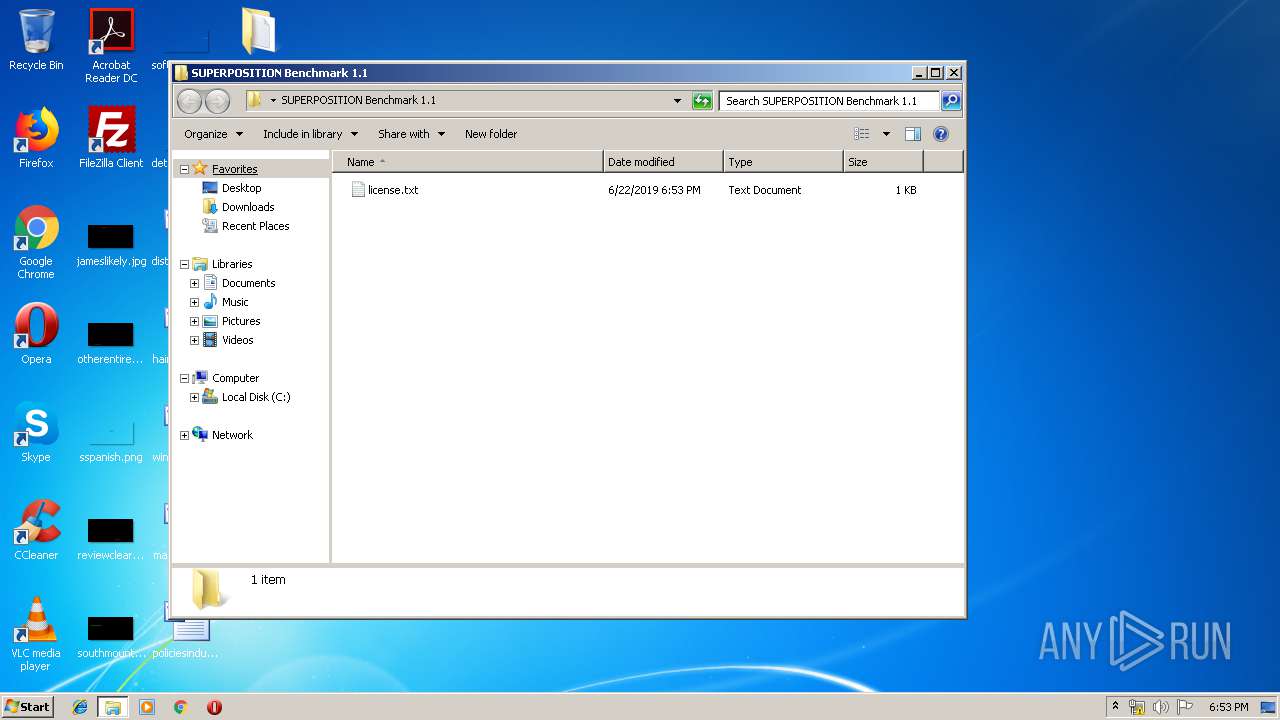This screenshot has width=1280, height=720.
Task: Go to Desktop in Favorites
Action: [241, 188]
